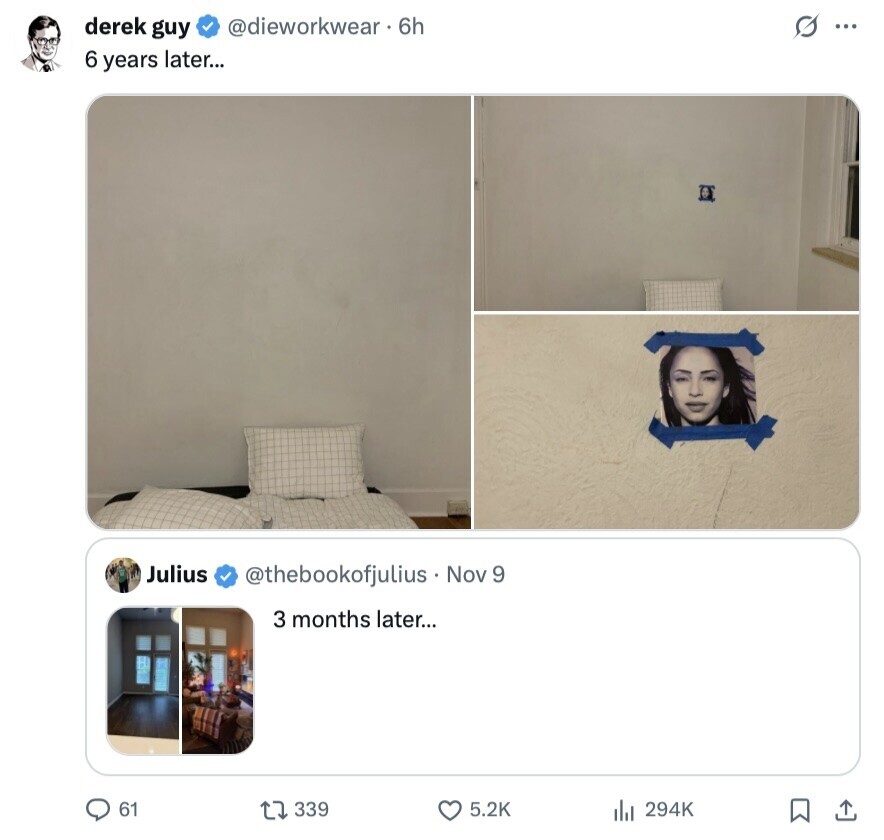Open the taped portrait close-up photo
The width and height of the screenshot is (884, 840).
(666, 422)
